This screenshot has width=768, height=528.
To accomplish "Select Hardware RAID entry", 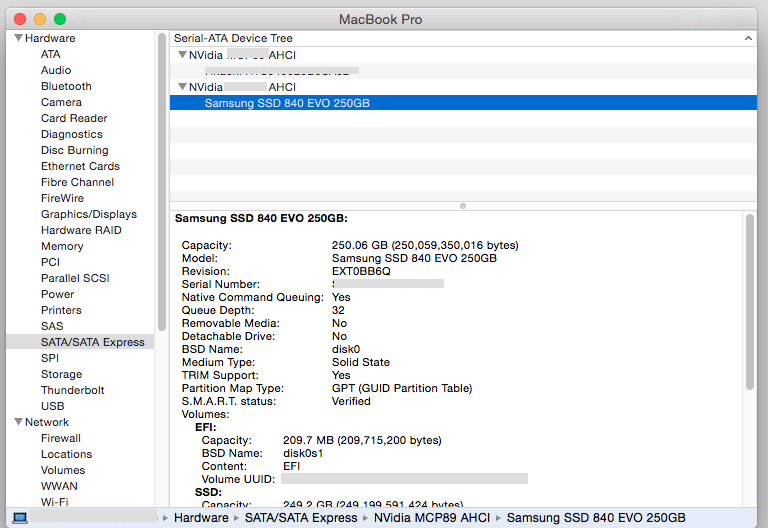I will pos(81,230).
